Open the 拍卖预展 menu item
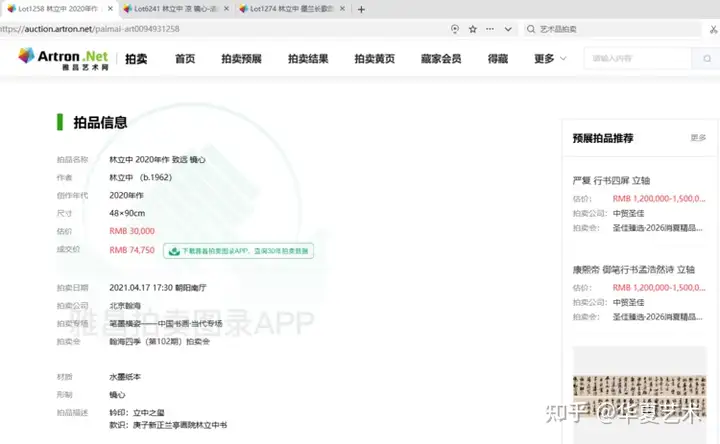This screenshot has height=444, width=720. [x=242, y=59]
